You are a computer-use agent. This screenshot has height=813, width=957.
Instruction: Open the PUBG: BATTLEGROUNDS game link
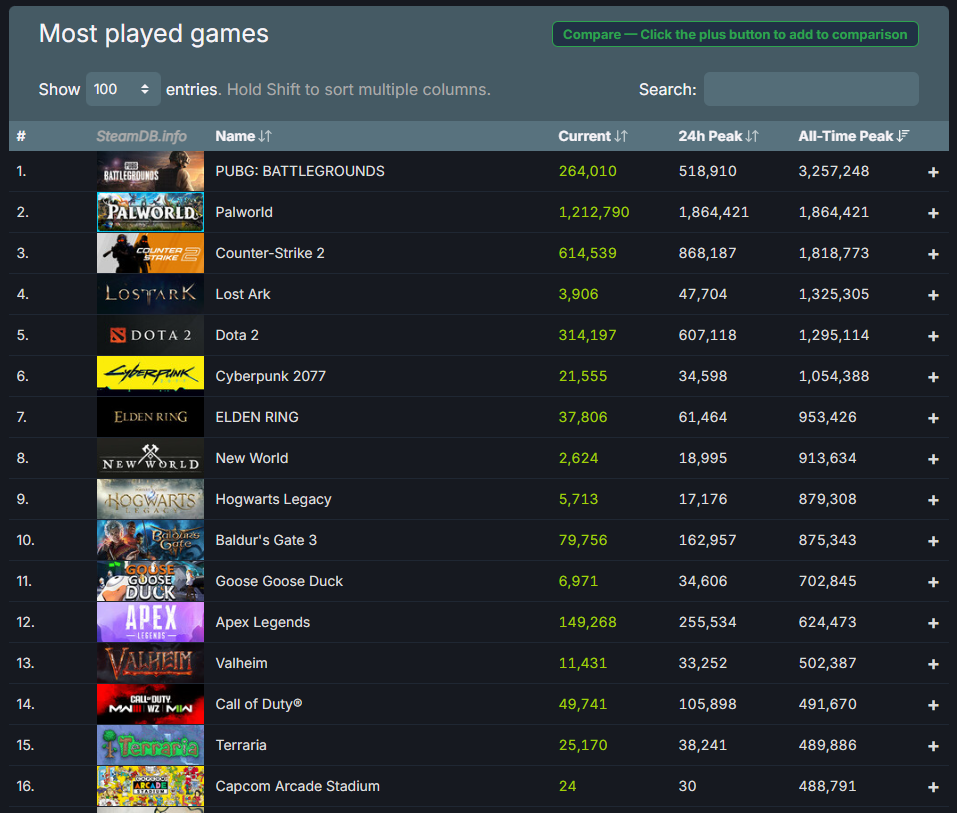click(x=300, y=171)
